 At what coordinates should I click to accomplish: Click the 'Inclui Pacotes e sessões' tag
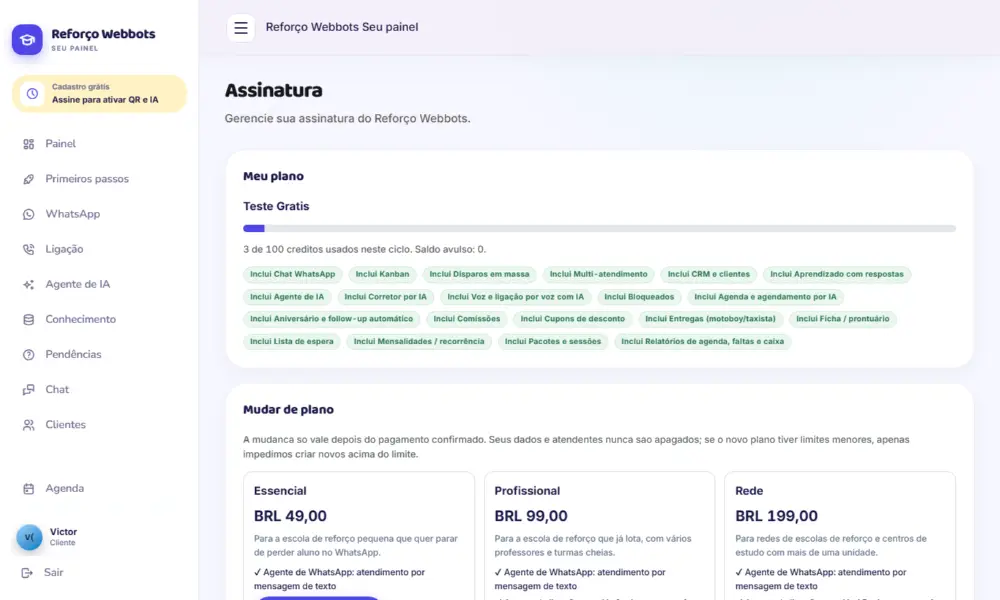point(553,342)
